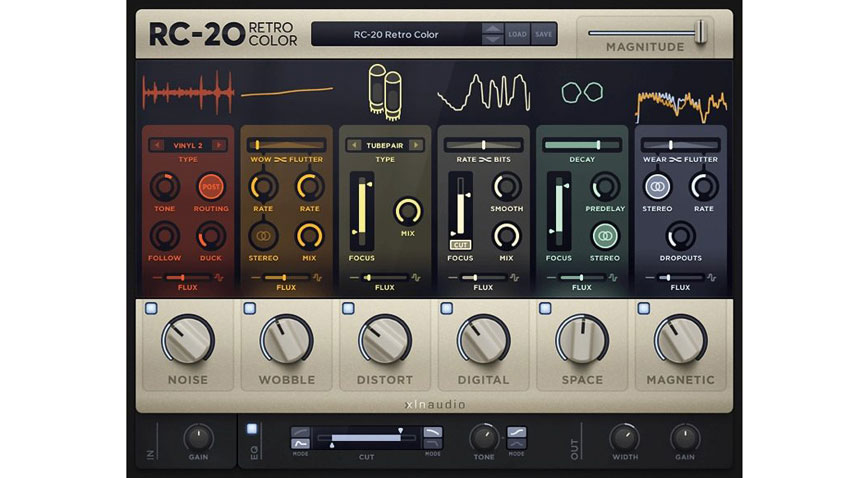Image resolution: width=850 pixels, height=478 pixels.
Task: Click the Flutter RATE knob in Wobble
Action: pyautogui.click(x=310, y=187)
